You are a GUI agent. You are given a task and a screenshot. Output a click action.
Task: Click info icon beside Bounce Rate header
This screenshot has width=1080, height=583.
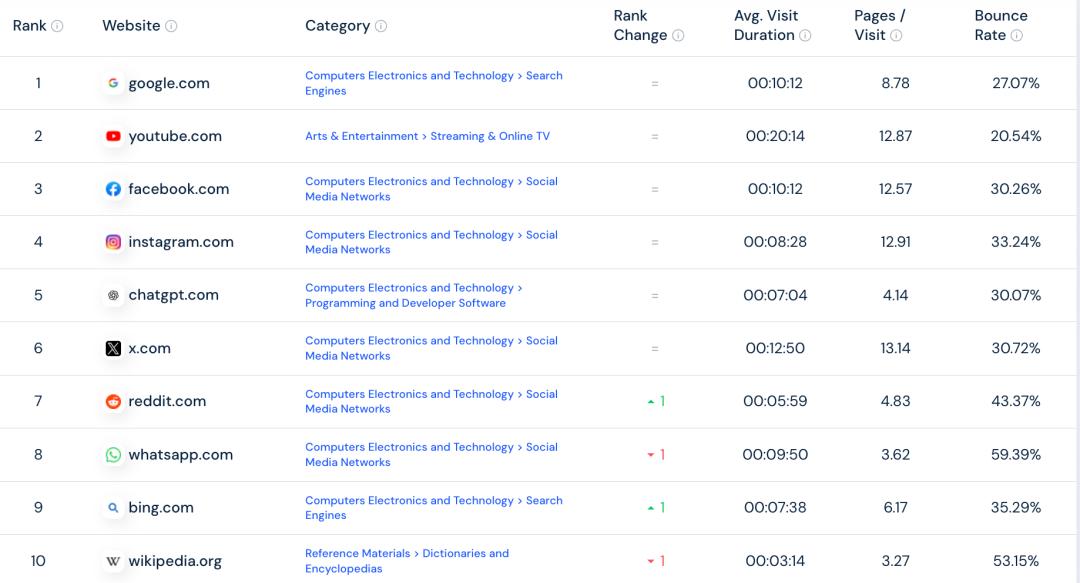(x=1016, y=36)
